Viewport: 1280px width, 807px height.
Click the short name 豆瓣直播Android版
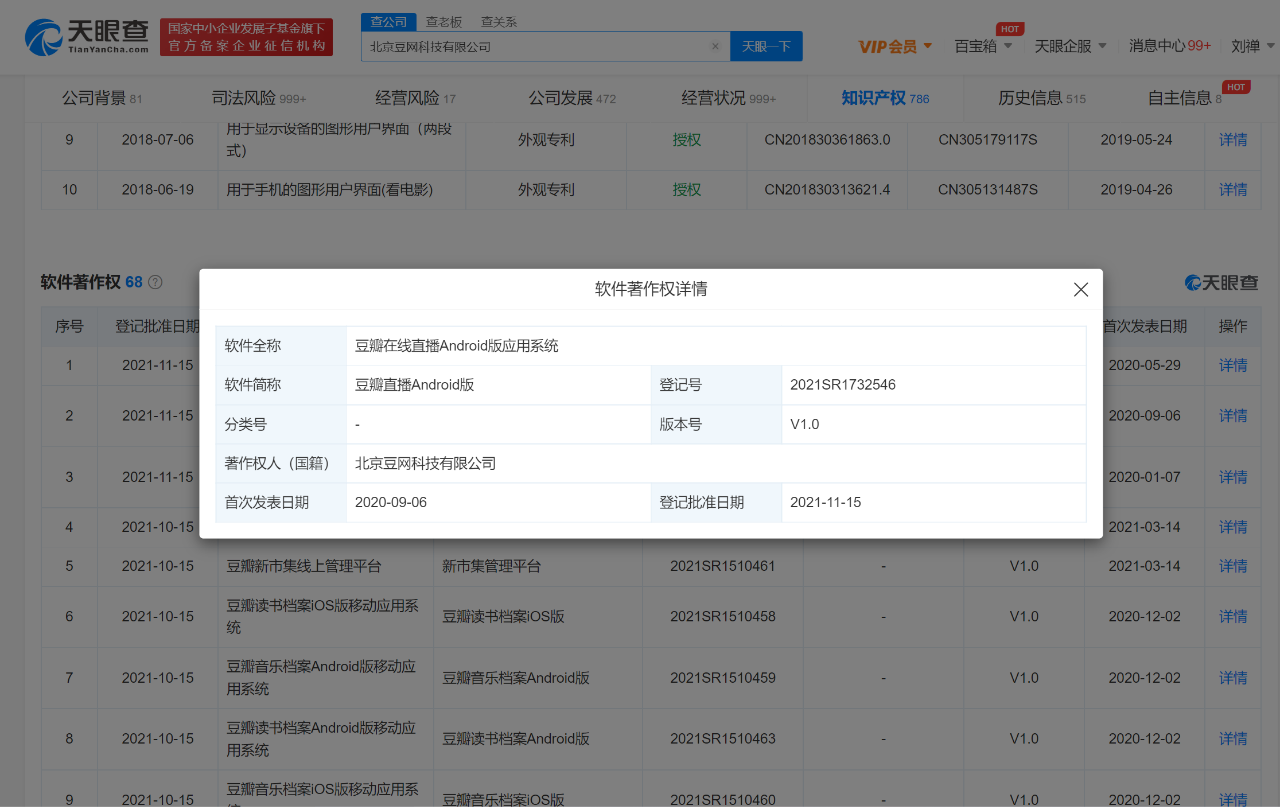414,385
